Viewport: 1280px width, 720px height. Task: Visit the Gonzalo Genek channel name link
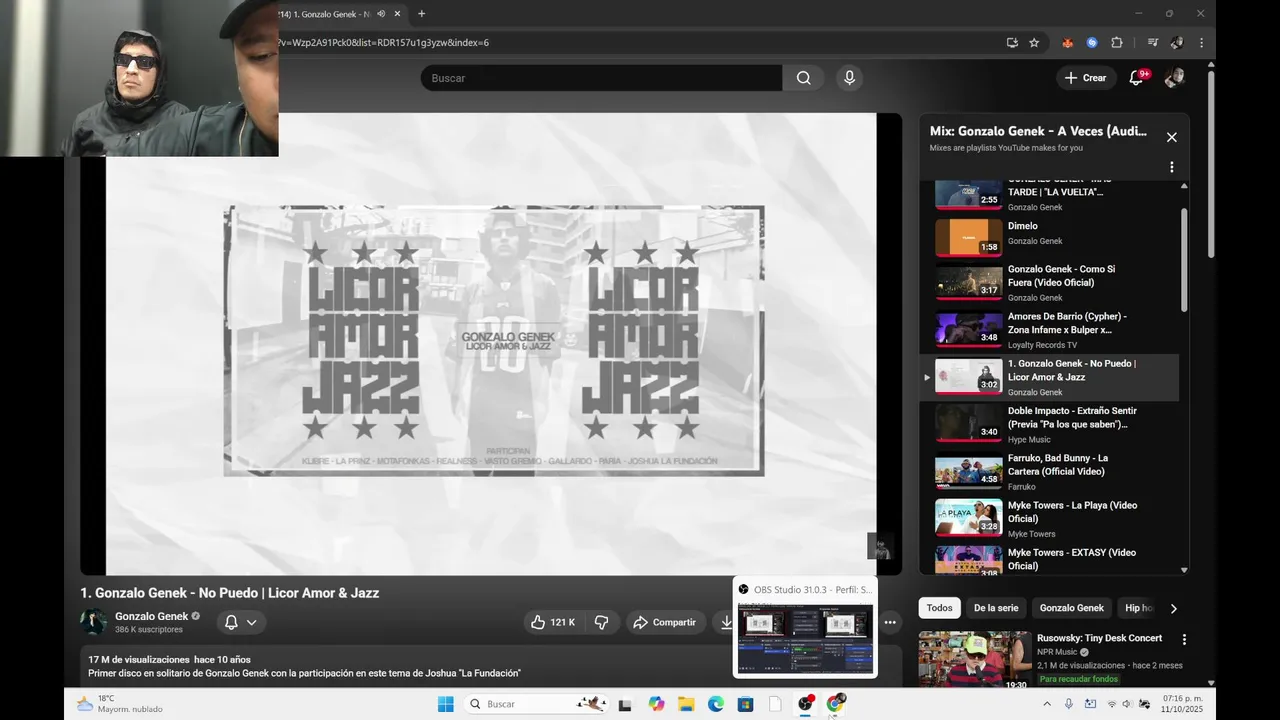(151, 616)
